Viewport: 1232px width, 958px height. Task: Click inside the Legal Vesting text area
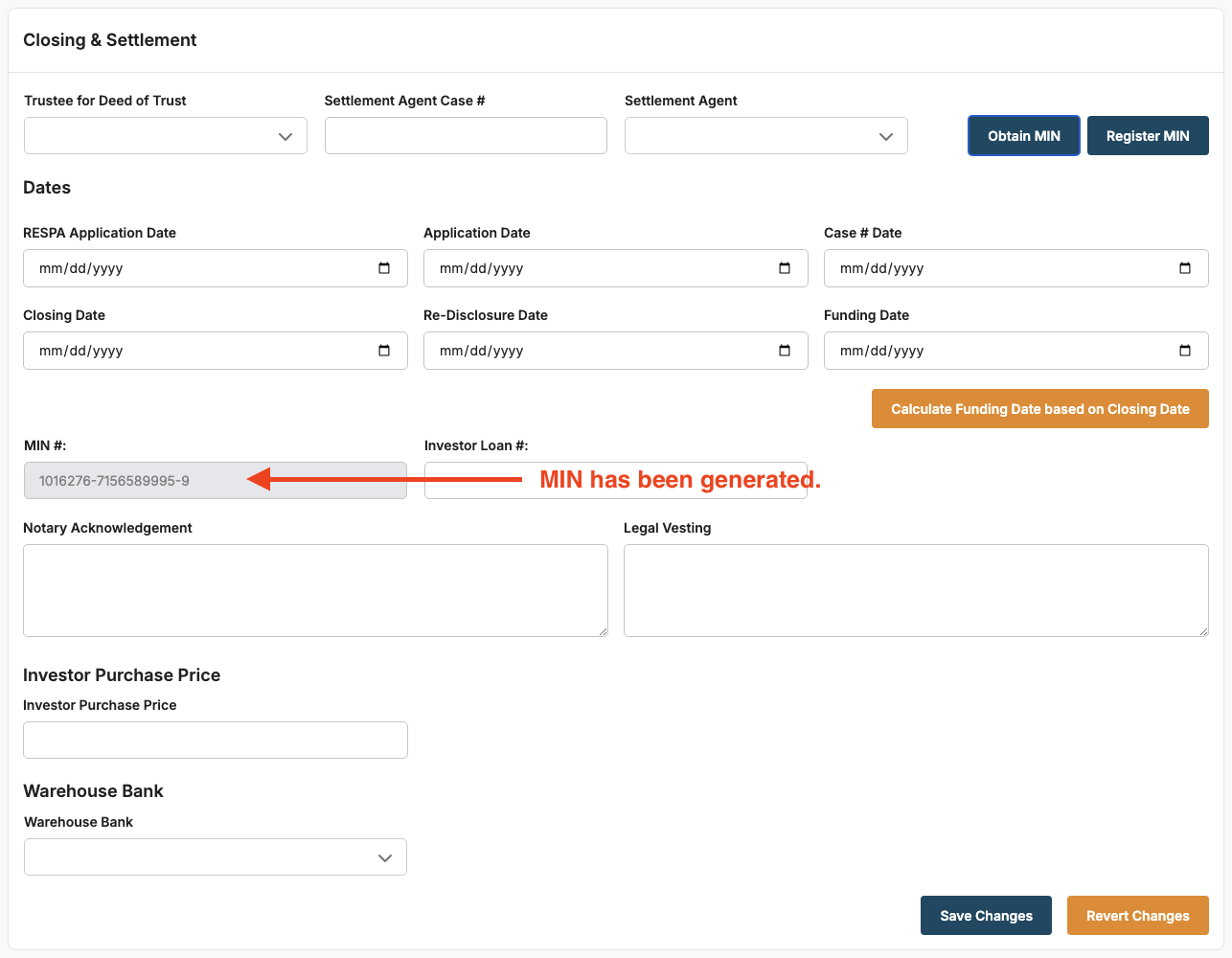pyautogui.click(x=915, y=590)
